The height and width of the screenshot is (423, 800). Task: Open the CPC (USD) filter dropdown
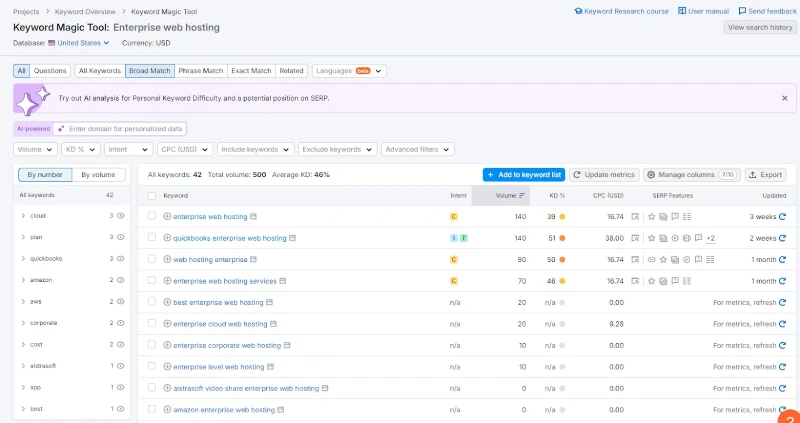point(185,150)
